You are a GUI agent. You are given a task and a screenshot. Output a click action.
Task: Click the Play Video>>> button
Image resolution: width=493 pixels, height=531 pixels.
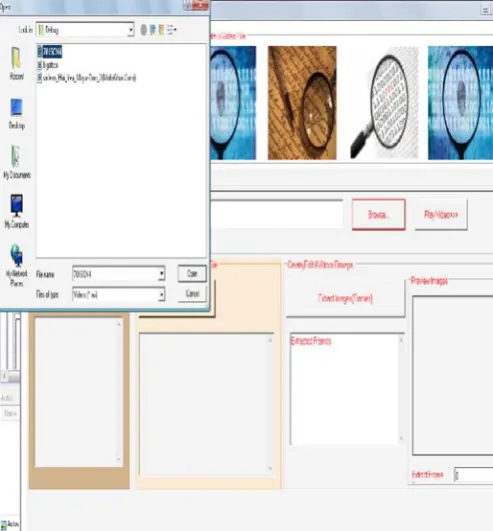point(441,214)
